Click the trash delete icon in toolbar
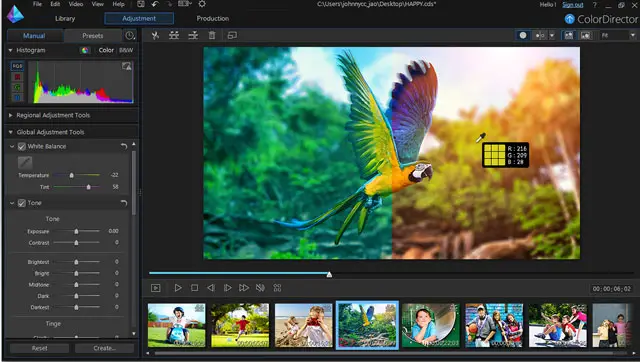The width and height of the screenshot is (640, 362). (212, 36)
